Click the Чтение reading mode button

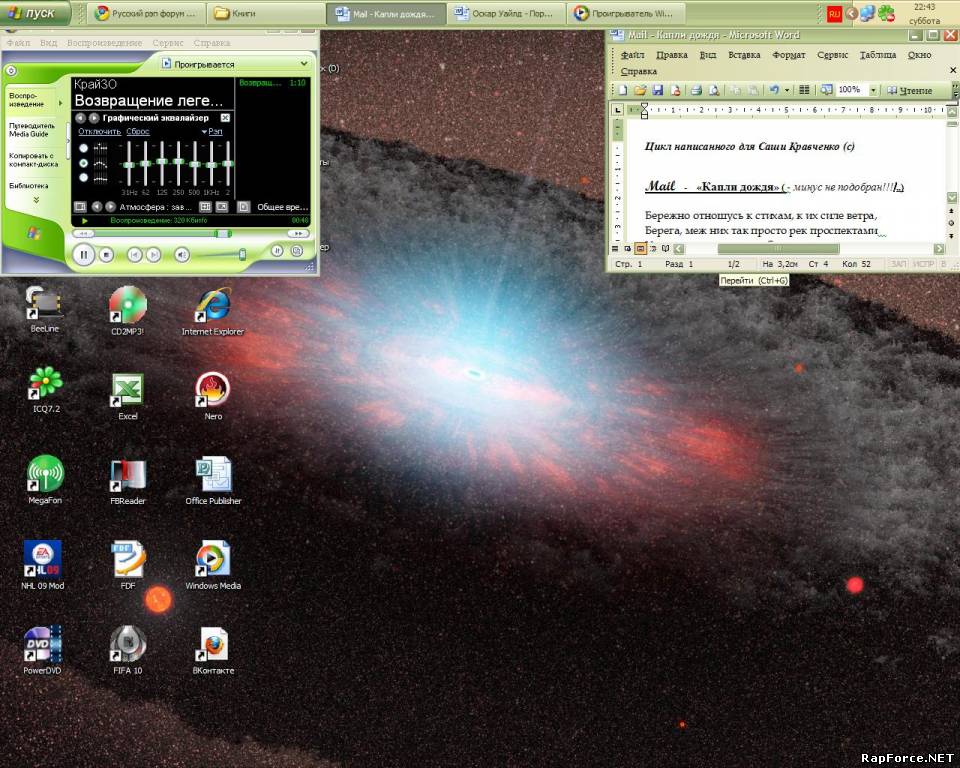coord(910,91)
